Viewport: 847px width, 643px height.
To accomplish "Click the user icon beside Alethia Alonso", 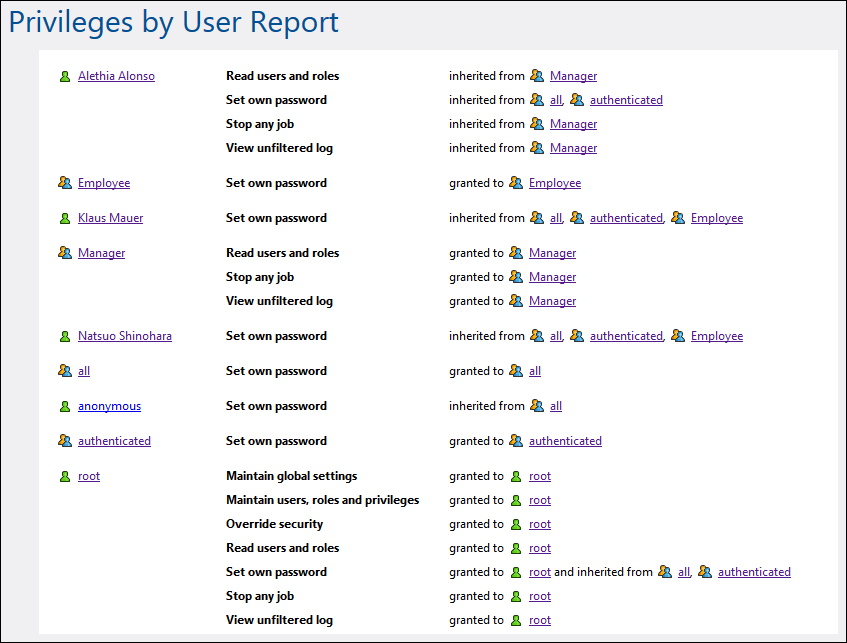I will pyautogui.click(x=65, y=75).
